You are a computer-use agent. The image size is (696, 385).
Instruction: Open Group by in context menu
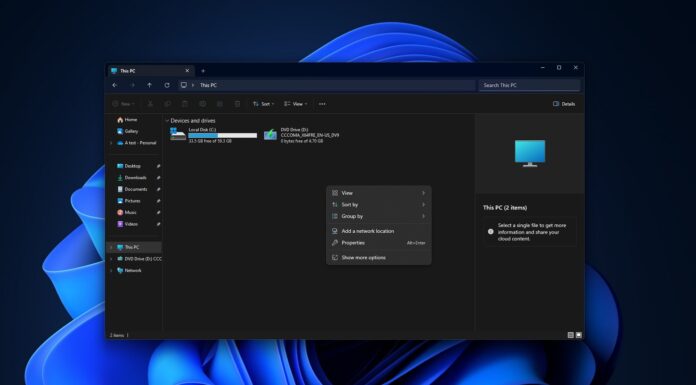click(379, 216)
